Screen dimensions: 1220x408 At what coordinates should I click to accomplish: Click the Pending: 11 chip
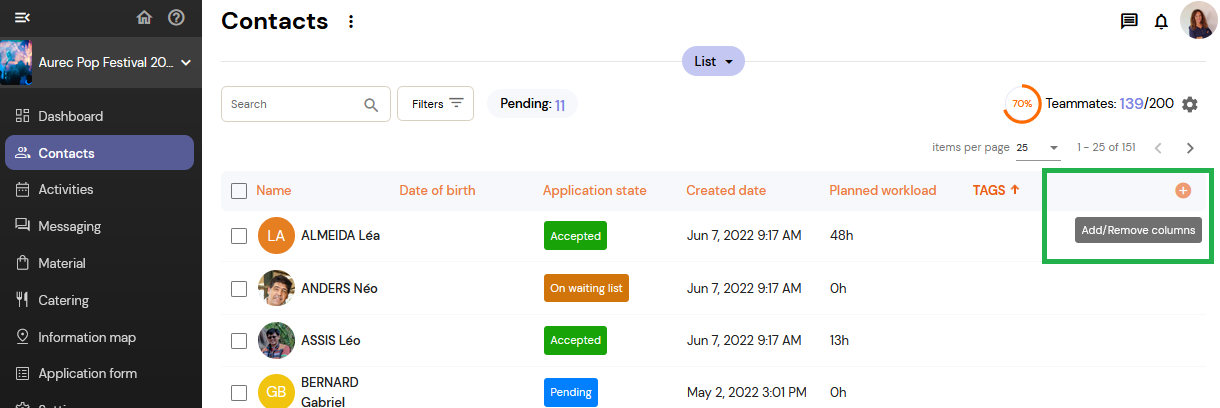(x=532, y=104)
